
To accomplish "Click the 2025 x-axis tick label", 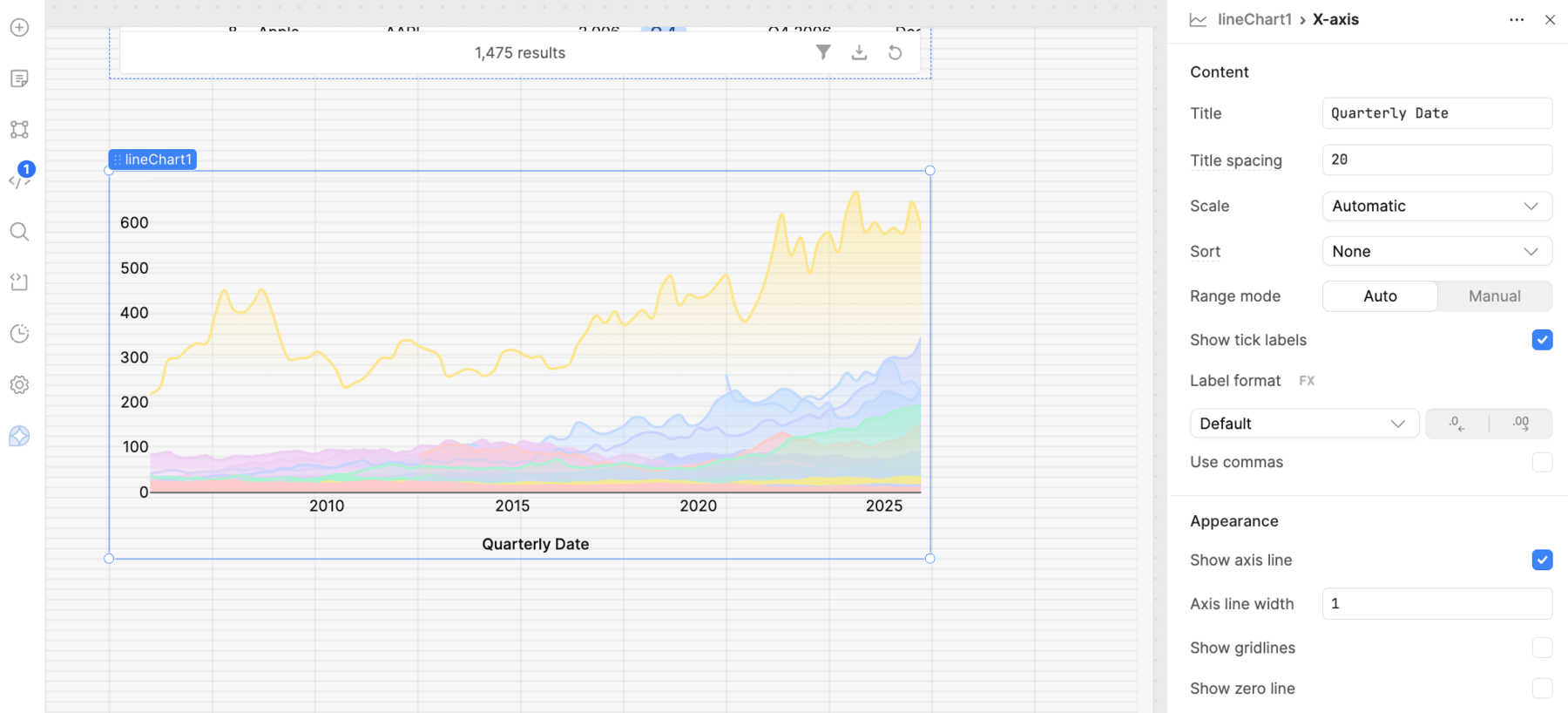I will point(884,506).
